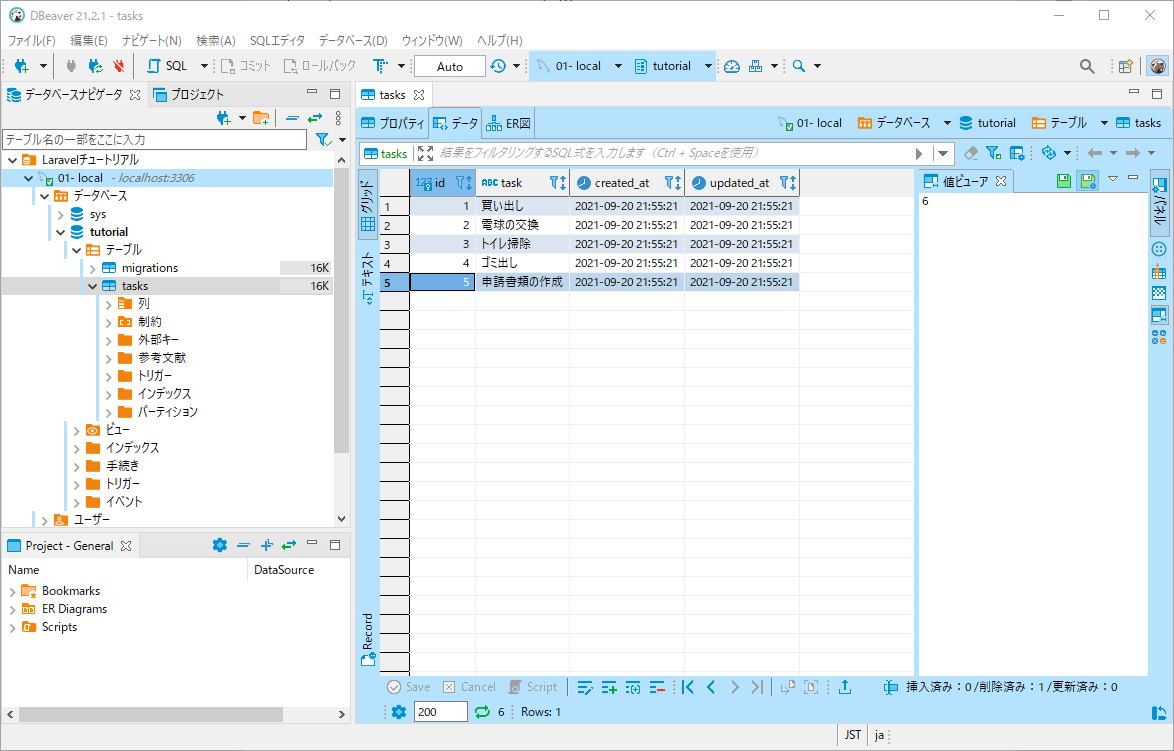Open ファイル(F) menu

31,40
